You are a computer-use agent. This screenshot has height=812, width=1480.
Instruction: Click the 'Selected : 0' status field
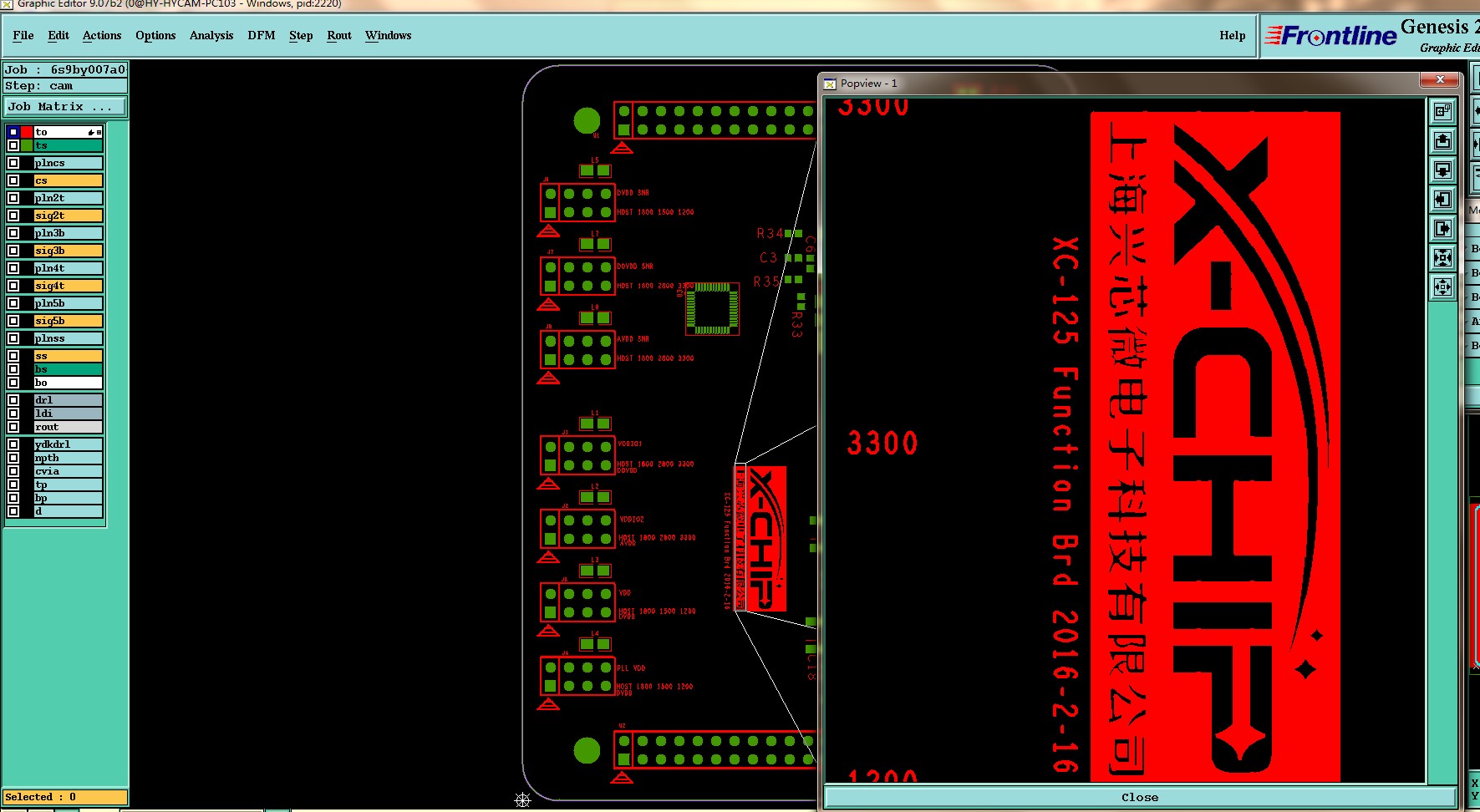(x=65, y=797)
